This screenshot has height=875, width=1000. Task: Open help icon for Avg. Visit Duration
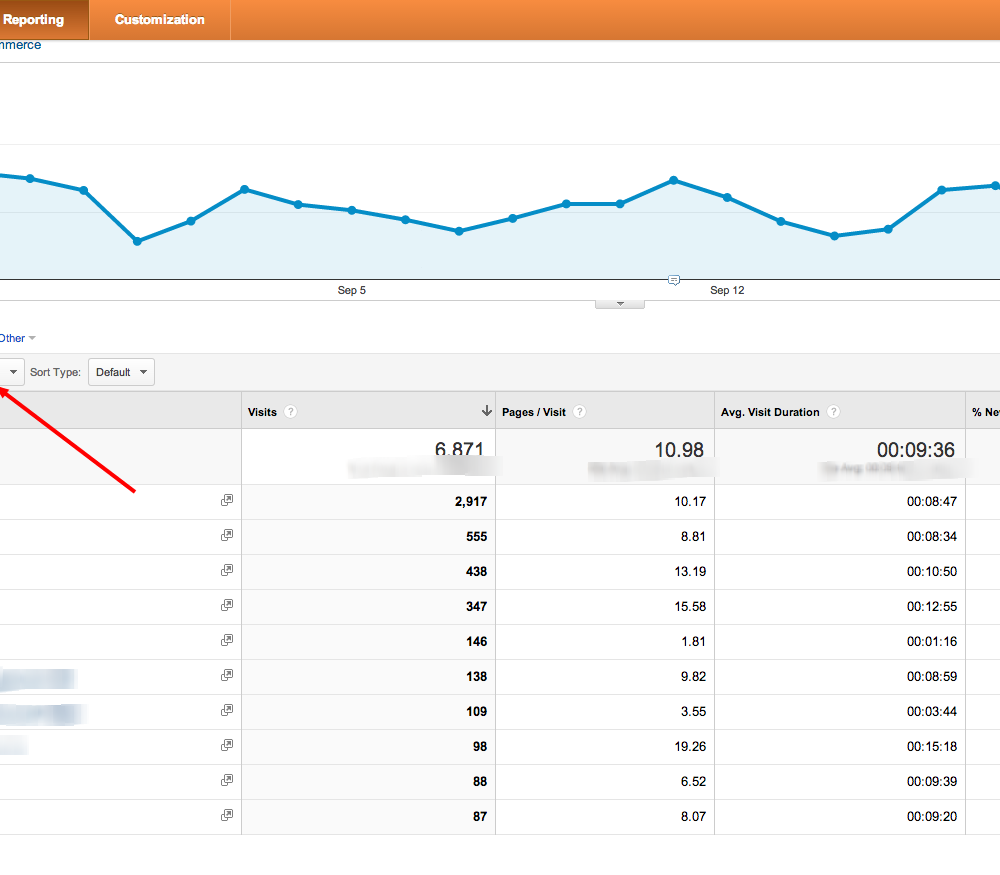[x=833, y=412]
